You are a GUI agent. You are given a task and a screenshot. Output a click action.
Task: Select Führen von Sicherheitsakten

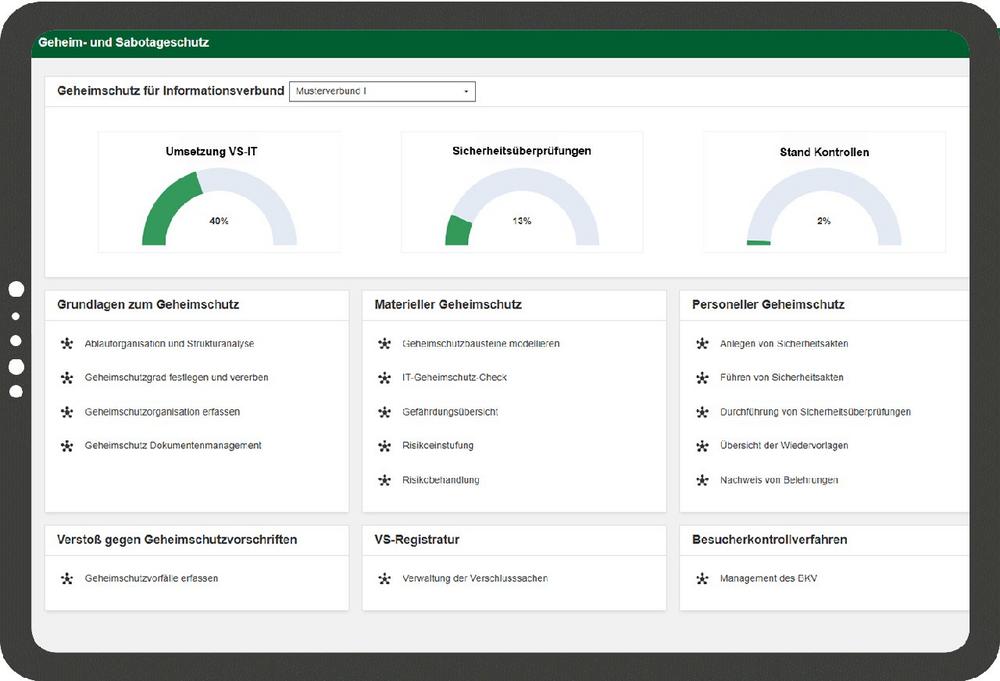(781, 378)
